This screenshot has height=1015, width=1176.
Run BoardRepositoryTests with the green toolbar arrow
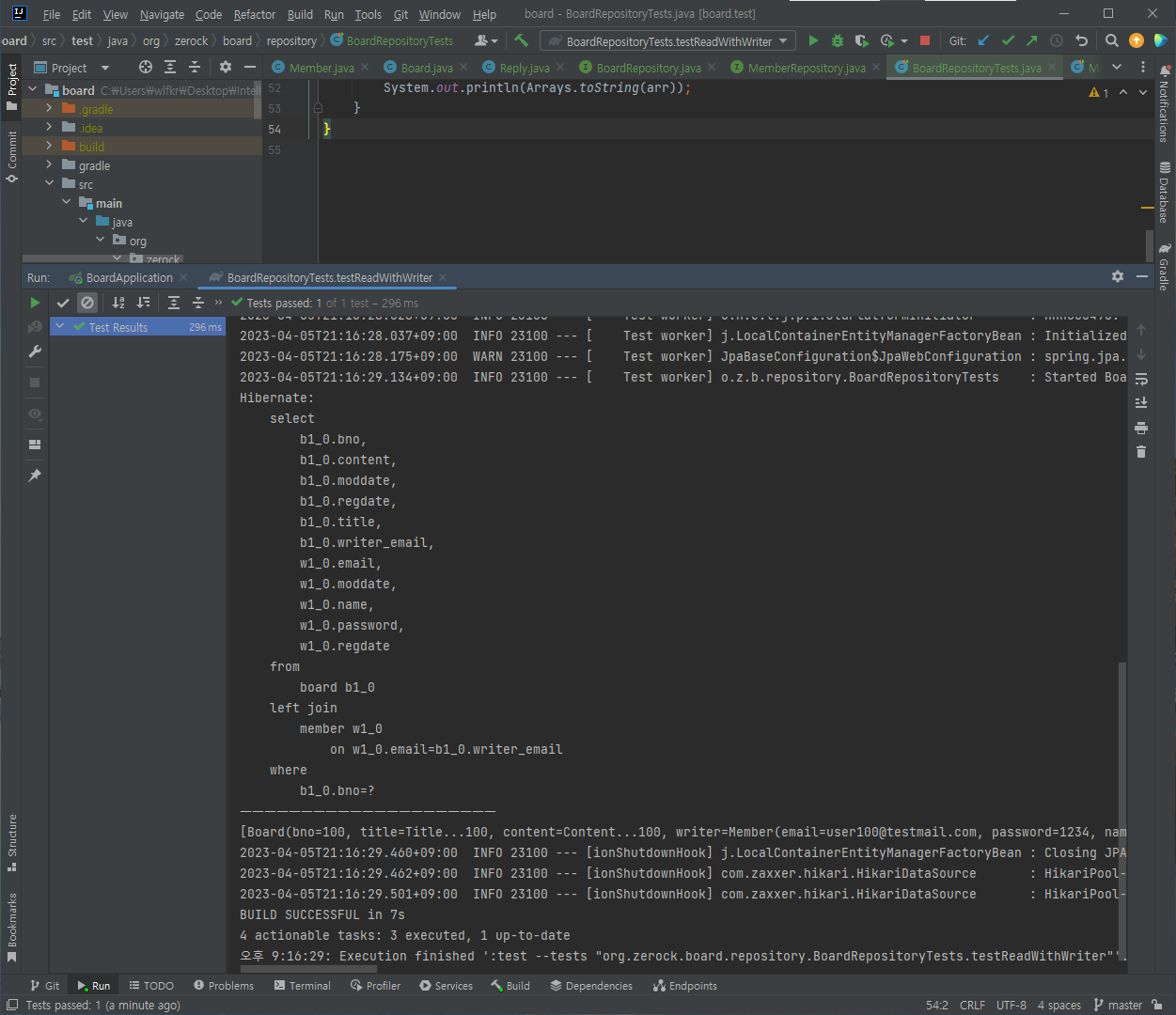point(813,40)
